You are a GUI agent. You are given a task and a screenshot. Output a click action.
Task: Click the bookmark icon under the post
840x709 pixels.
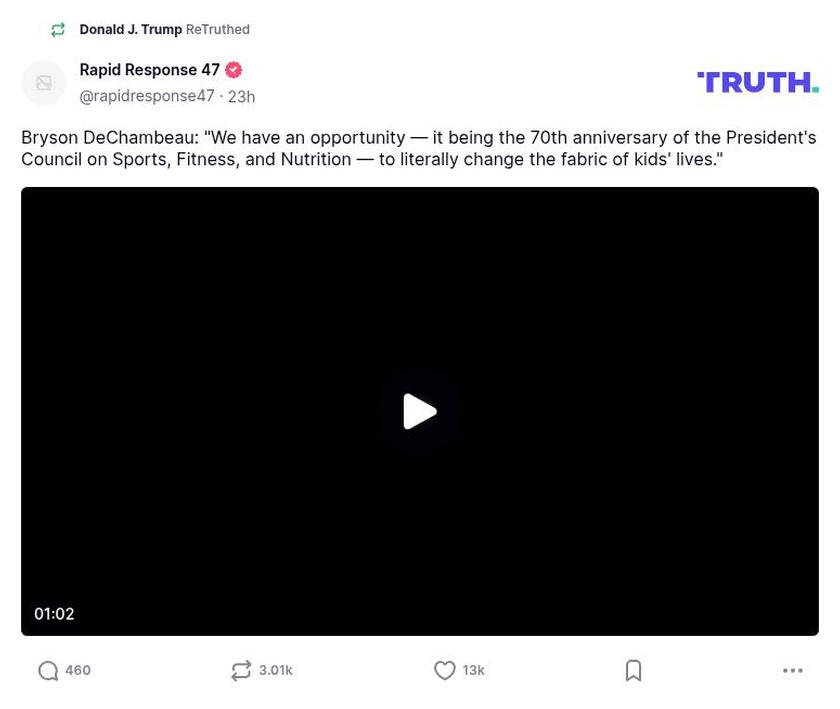click(x=633, y=671)
